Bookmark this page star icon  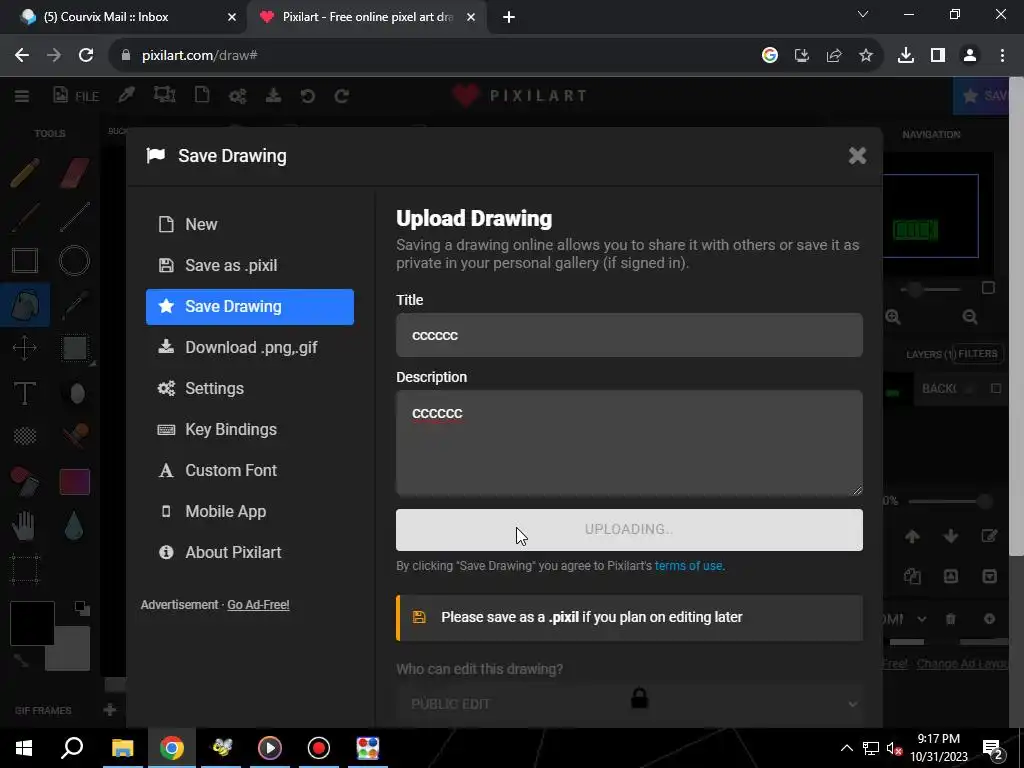[866, 56]
